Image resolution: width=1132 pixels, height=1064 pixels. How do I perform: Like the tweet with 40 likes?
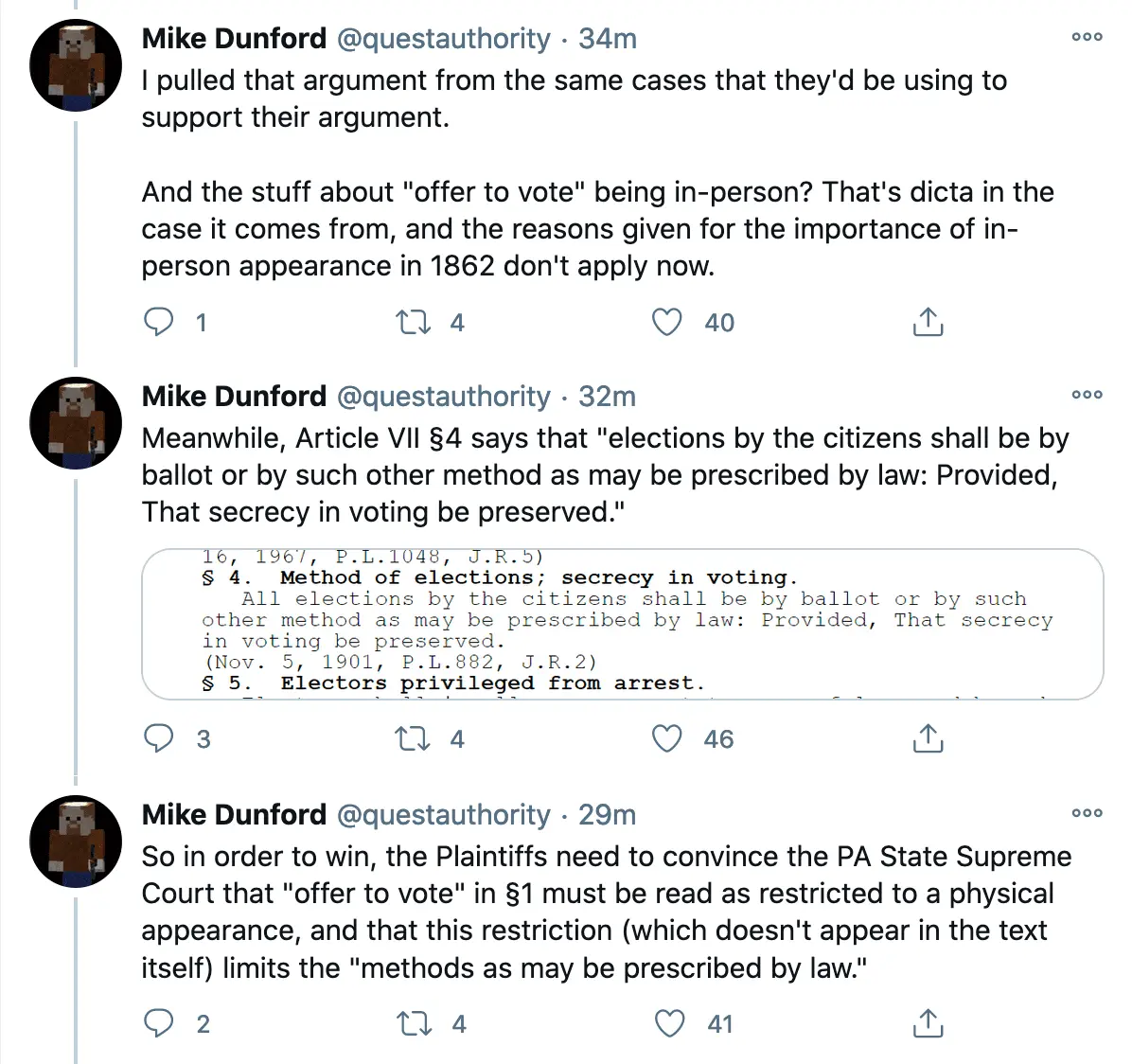point(667,323)
